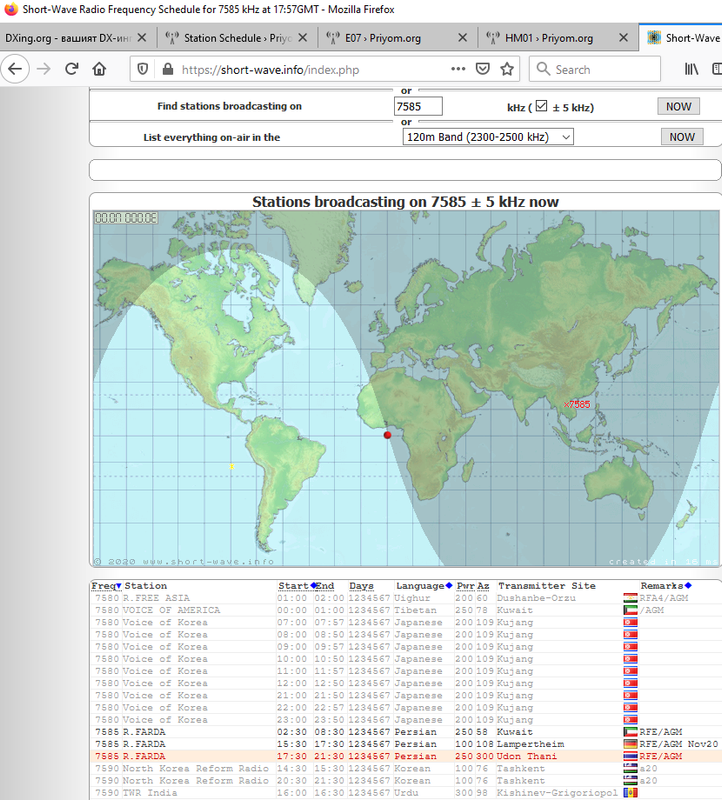Select the R.FREE ASIA station text
This screenshot has height=800, width=722.
156,598
